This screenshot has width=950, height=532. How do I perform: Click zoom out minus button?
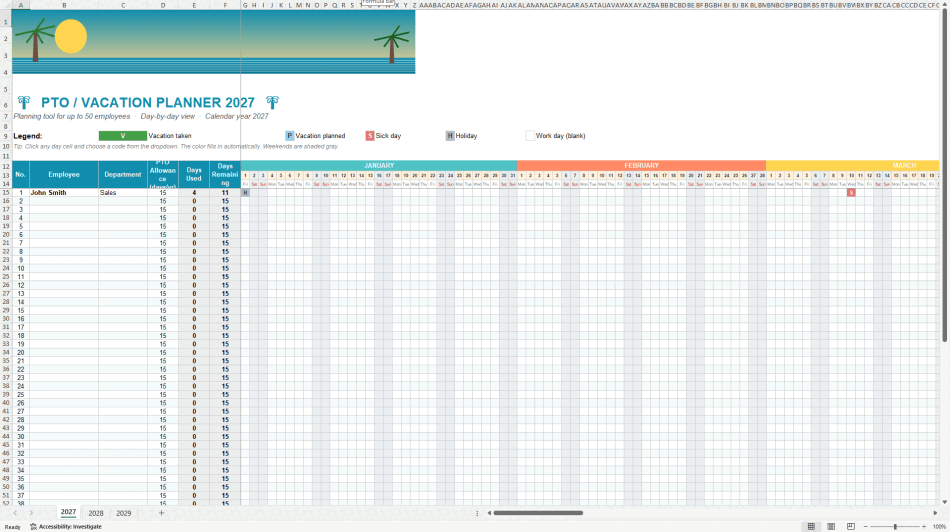point(865,527)
